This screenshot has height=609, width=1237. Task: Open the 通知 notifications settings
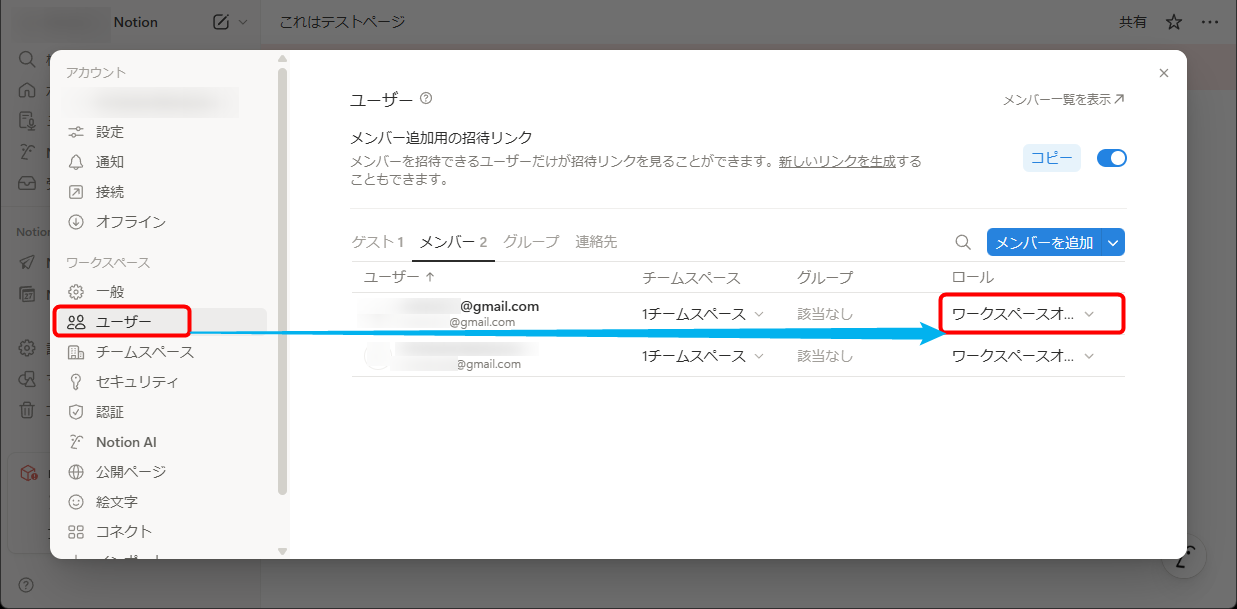pos(109,162)
